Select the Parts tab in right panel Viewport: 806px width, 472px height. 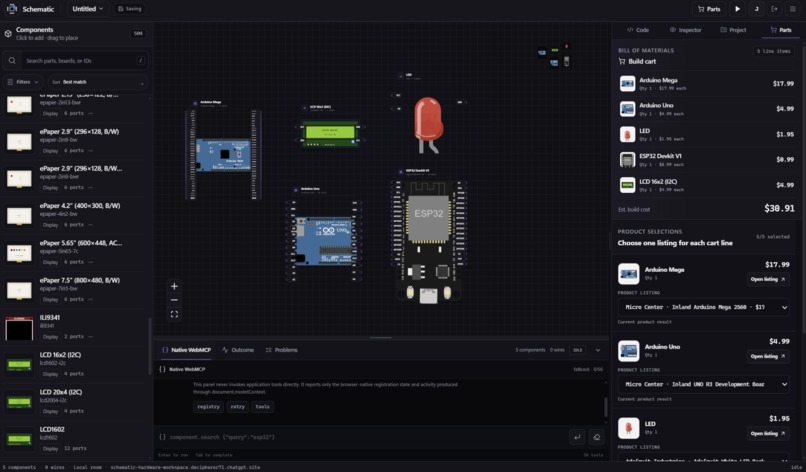click(781, 30)
